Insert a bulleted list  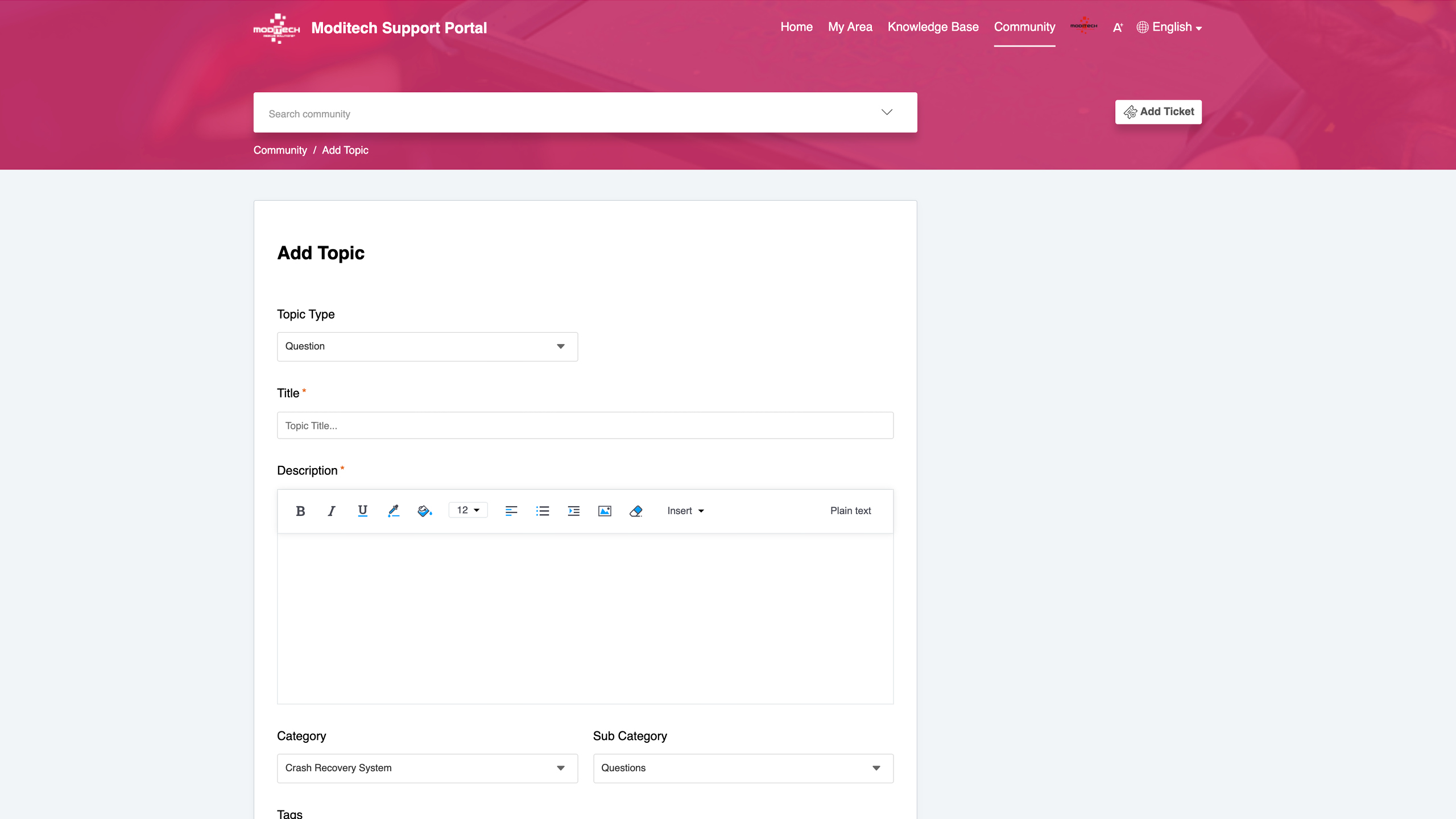(x=543, y=511)
